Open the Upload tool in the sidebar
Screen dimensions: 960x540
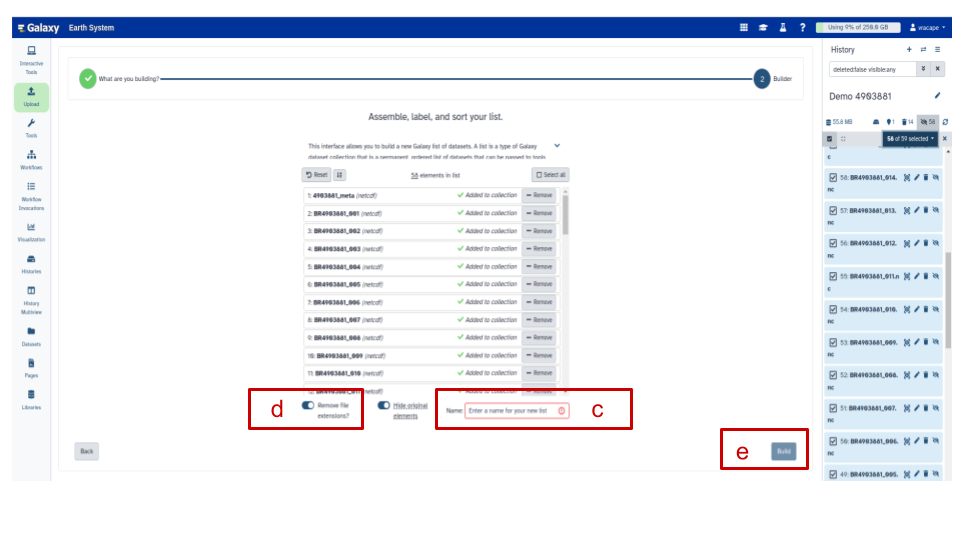31,96
